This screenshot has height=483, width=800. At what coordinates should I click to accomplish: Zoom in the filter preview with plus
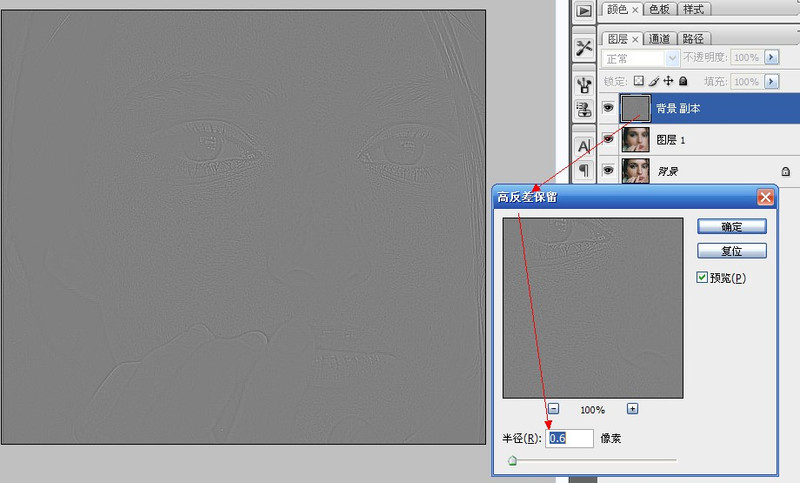[x=632, y=409]
